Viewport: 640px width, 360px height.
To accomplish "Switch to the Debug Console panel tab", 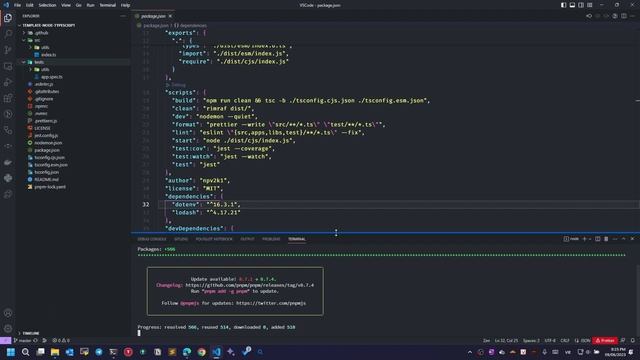I will point(152,239).
